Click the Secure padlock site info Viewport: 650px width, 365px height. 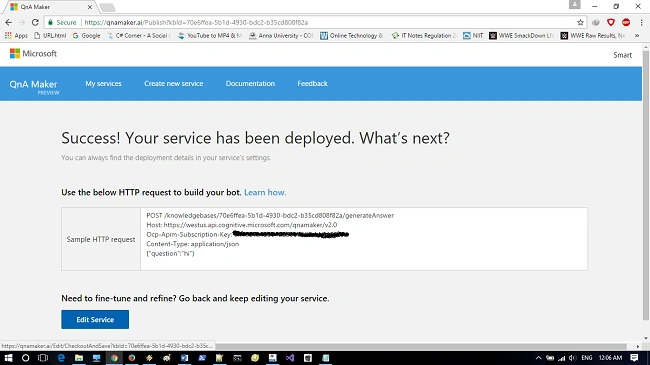(61, 22)
